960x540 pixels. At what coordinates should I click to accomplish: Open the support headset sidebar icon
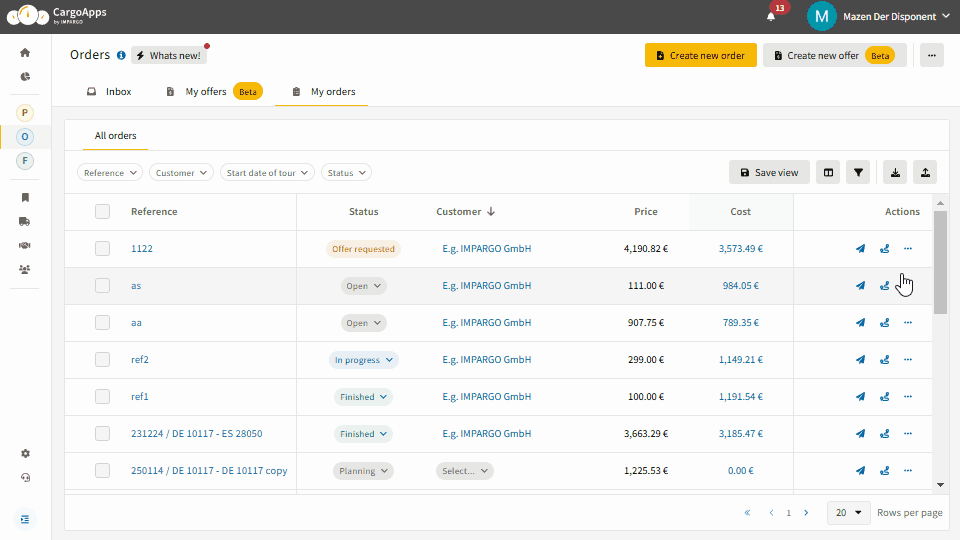pos(25,478)
